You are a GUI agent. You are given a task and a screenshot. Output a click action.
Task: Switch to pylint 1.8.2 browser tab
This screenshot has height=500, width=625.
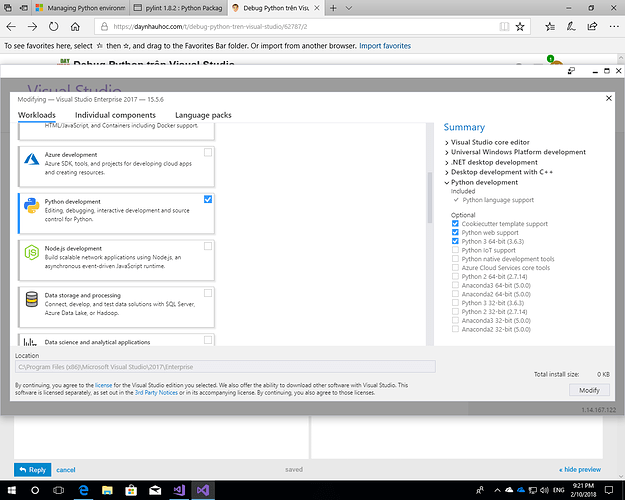coord(178,8)
